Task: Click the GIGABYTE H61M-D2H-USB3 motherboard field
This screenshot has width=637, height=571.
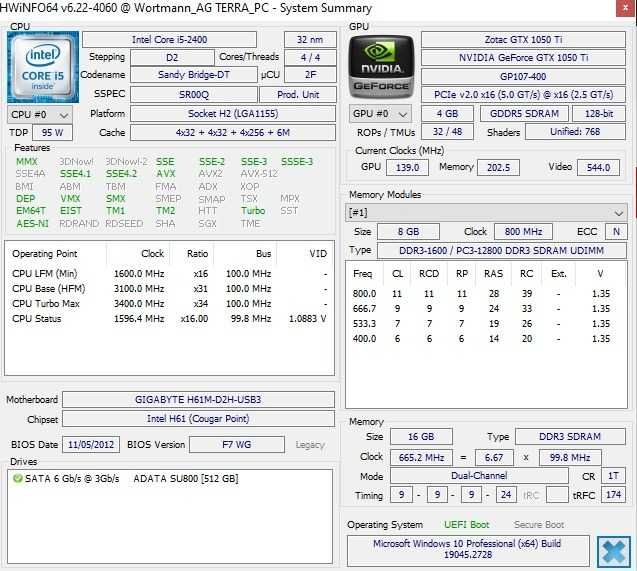Action: (x=198, y=400)
